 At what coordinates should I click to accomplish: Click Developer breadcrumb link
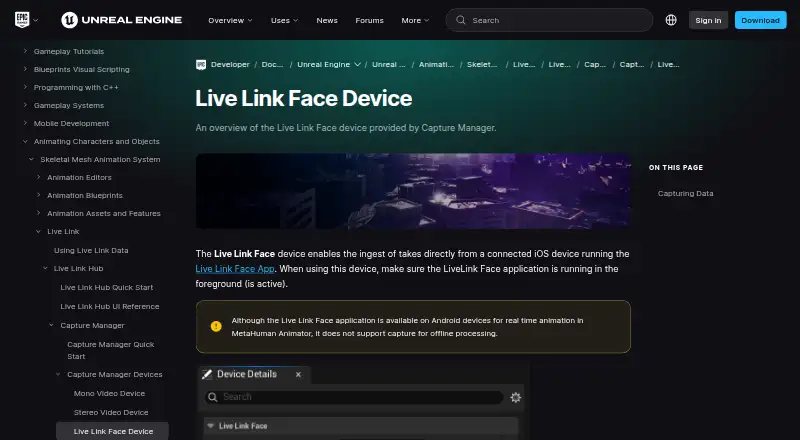coord(230,64)
